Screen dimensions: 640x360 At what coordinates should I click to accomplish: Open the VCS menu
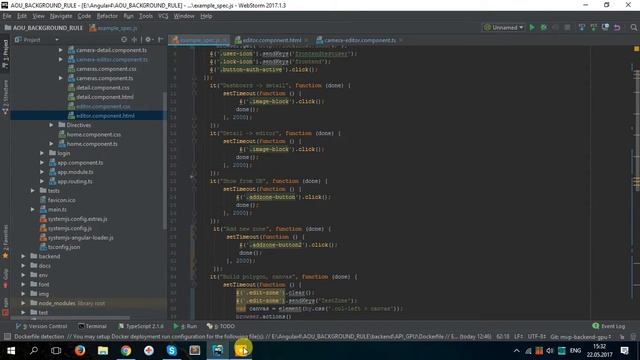(163, 16)
